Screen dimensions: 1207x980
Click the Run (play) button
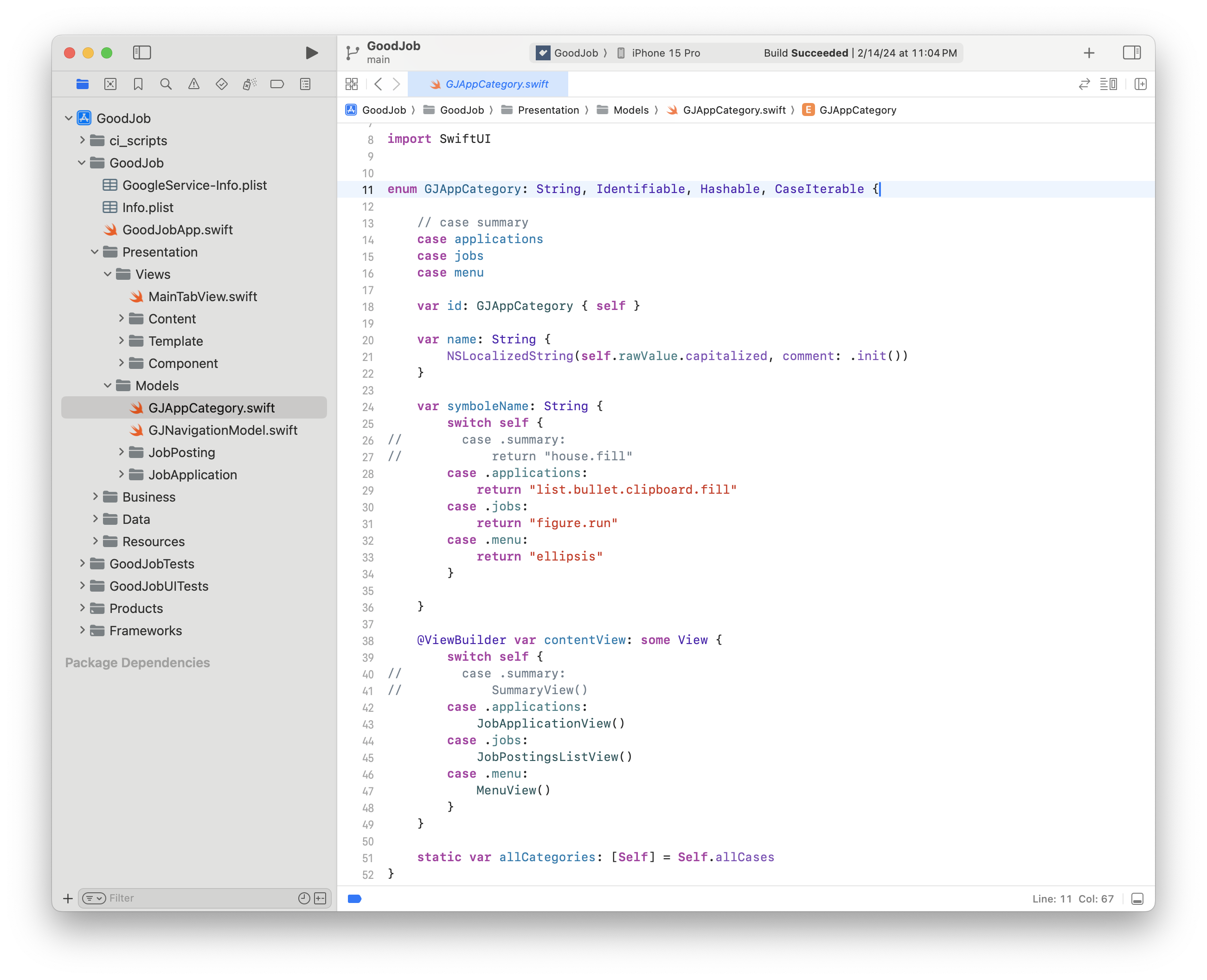pyautogui.click(x=311, y=53)
